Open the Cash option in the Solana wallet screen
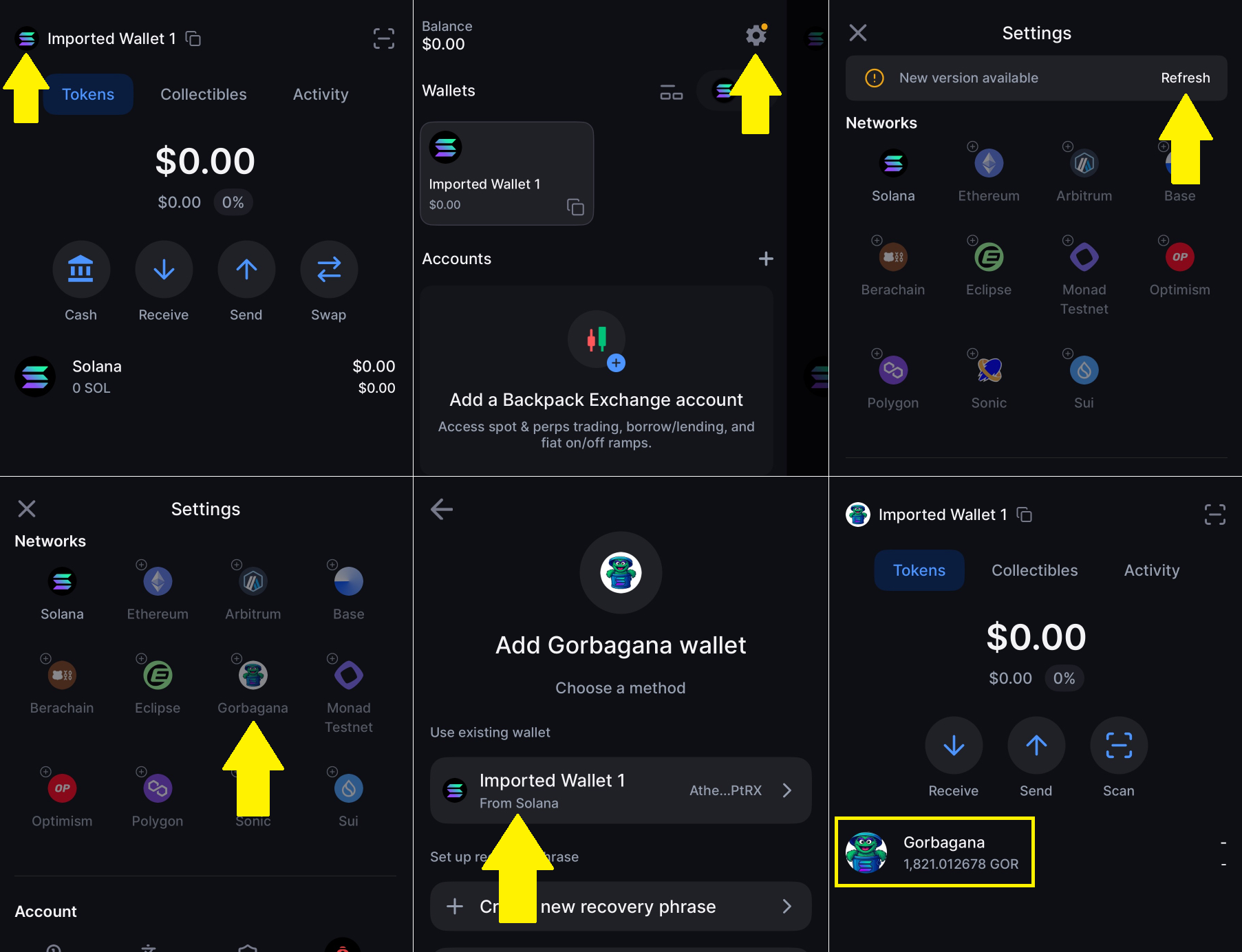Screen dimensions: 1242x952 81,269
